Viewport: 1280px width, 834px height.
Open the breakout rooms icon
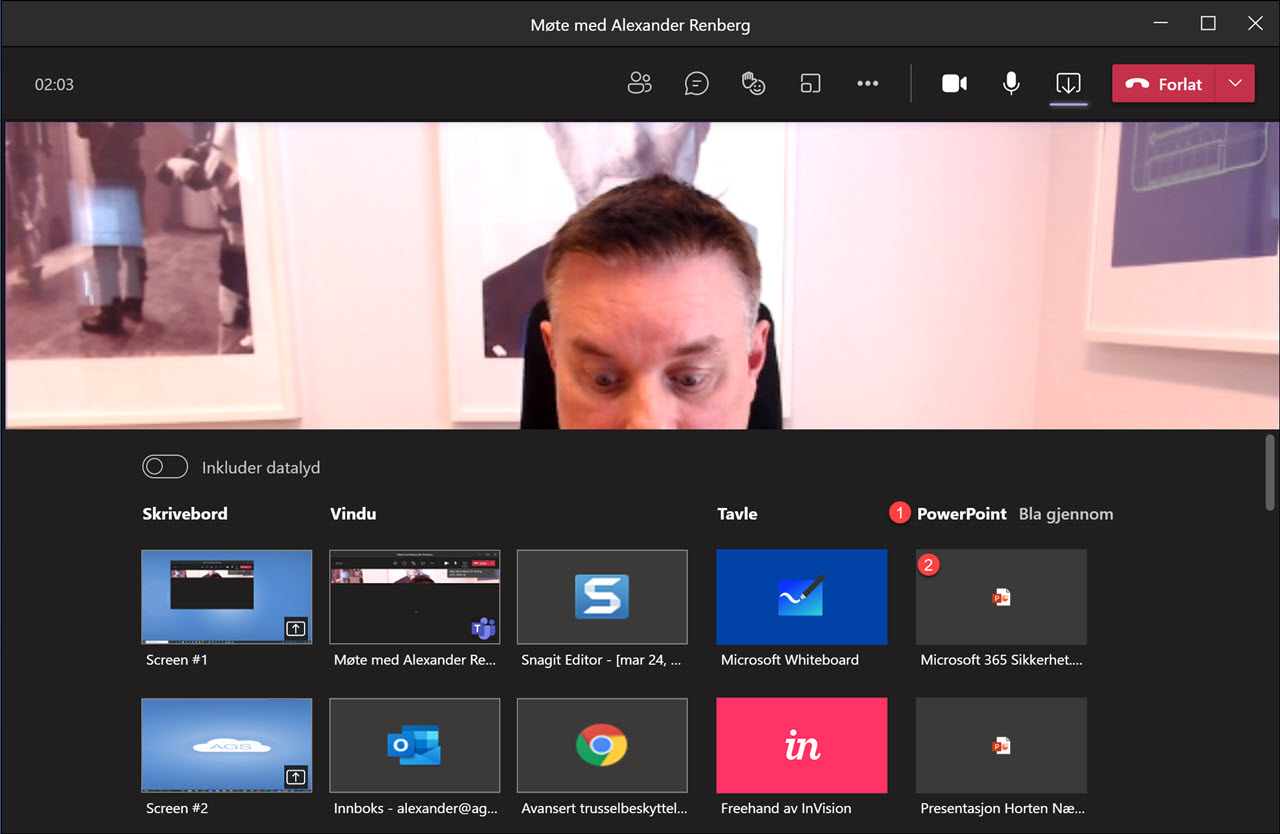tap(810, 84)
